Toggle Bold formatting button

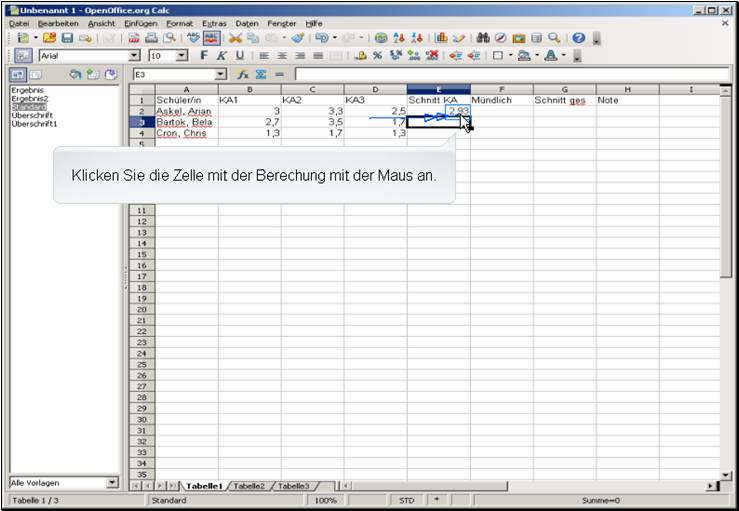(203, 56)
